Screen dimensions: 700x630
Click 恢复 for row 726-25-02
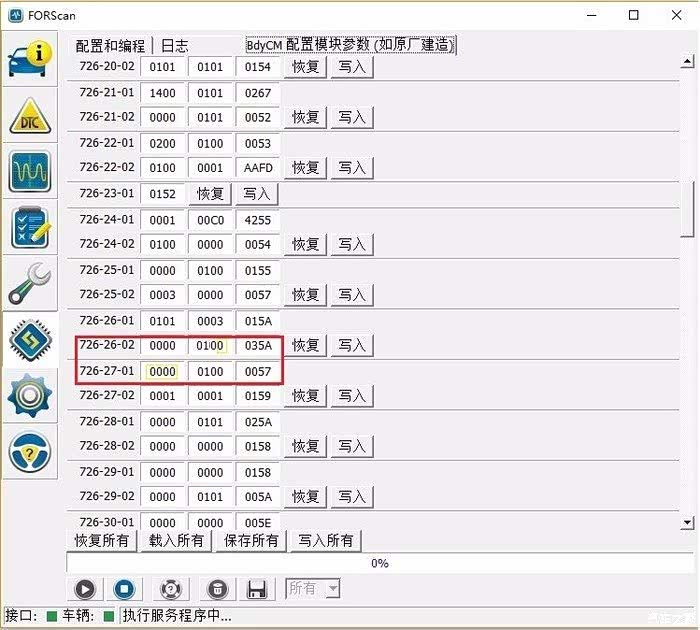click(x=305, y=295)
